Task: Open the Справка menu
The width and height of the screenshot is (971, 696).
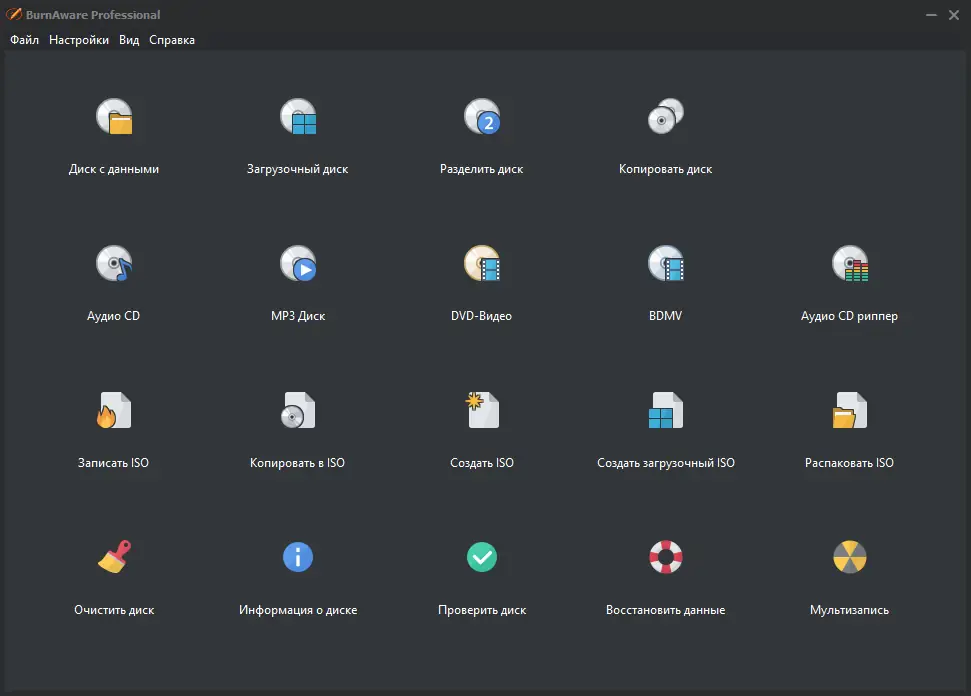Action: click(x=170, y=40)
